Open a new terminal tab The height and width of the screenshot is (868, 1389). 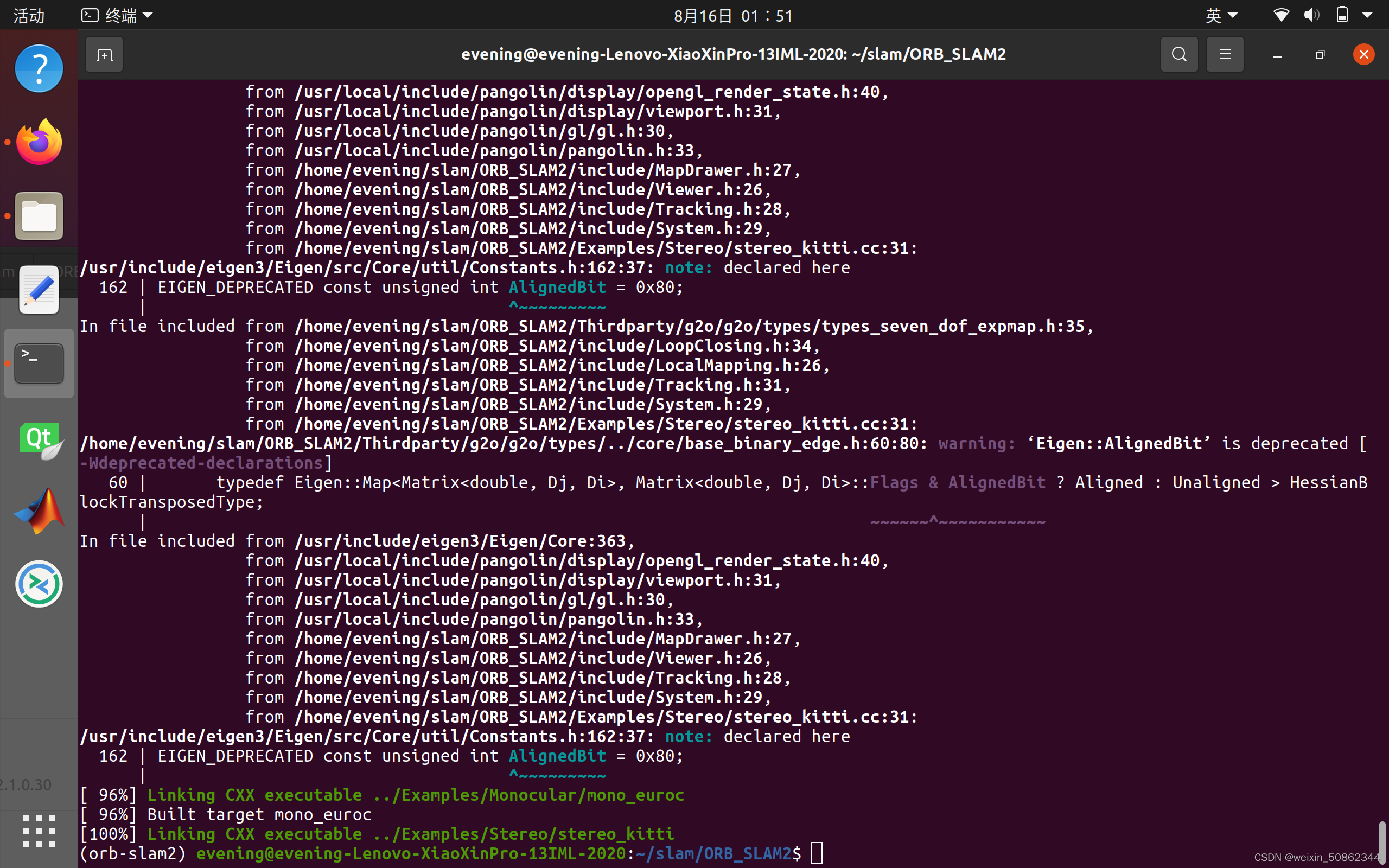point(104,55)
